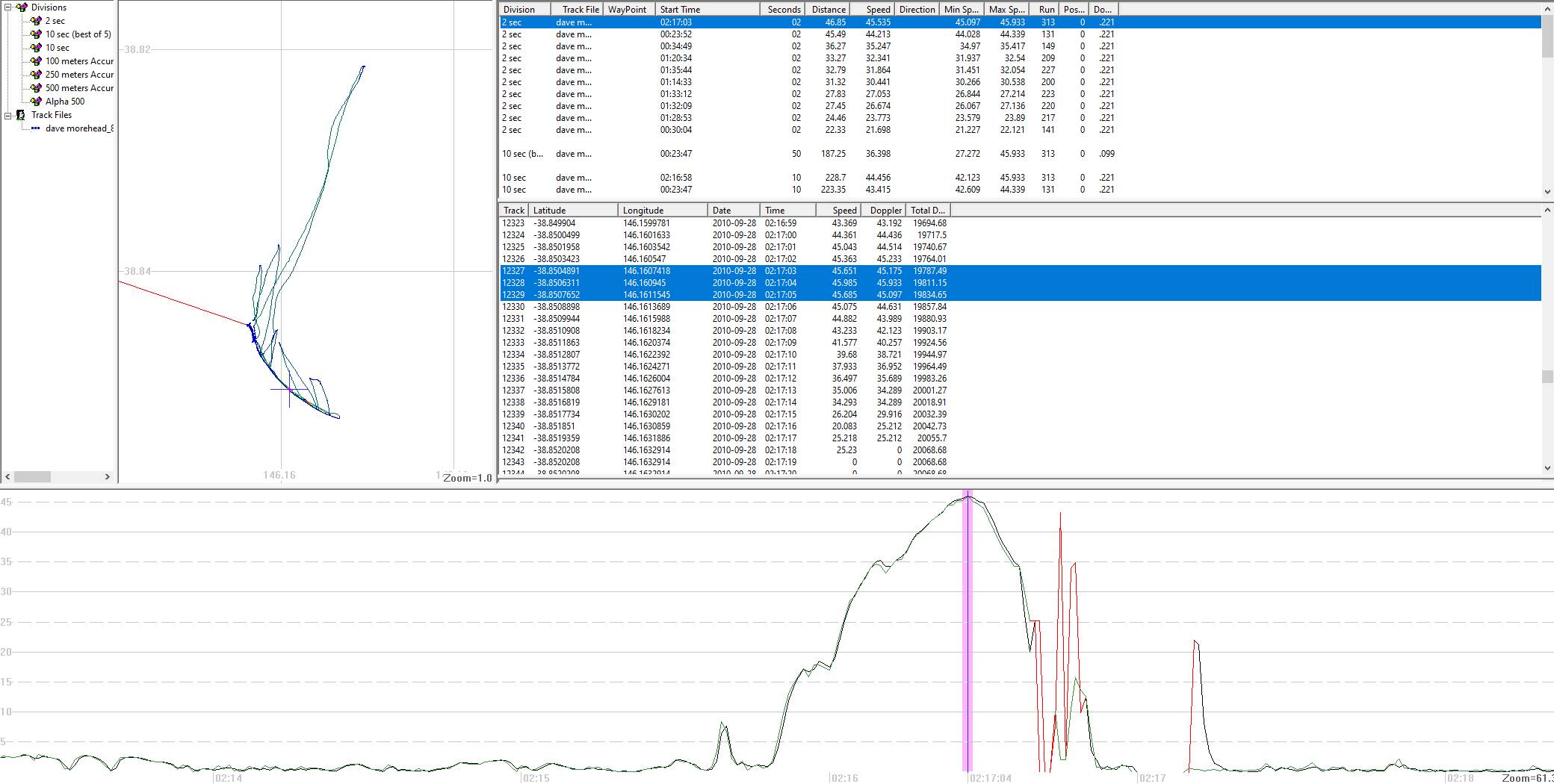The image size is (1554, 784).
Task: Select the 2 sec run starting 00:23:52
Action: [675, 34]
